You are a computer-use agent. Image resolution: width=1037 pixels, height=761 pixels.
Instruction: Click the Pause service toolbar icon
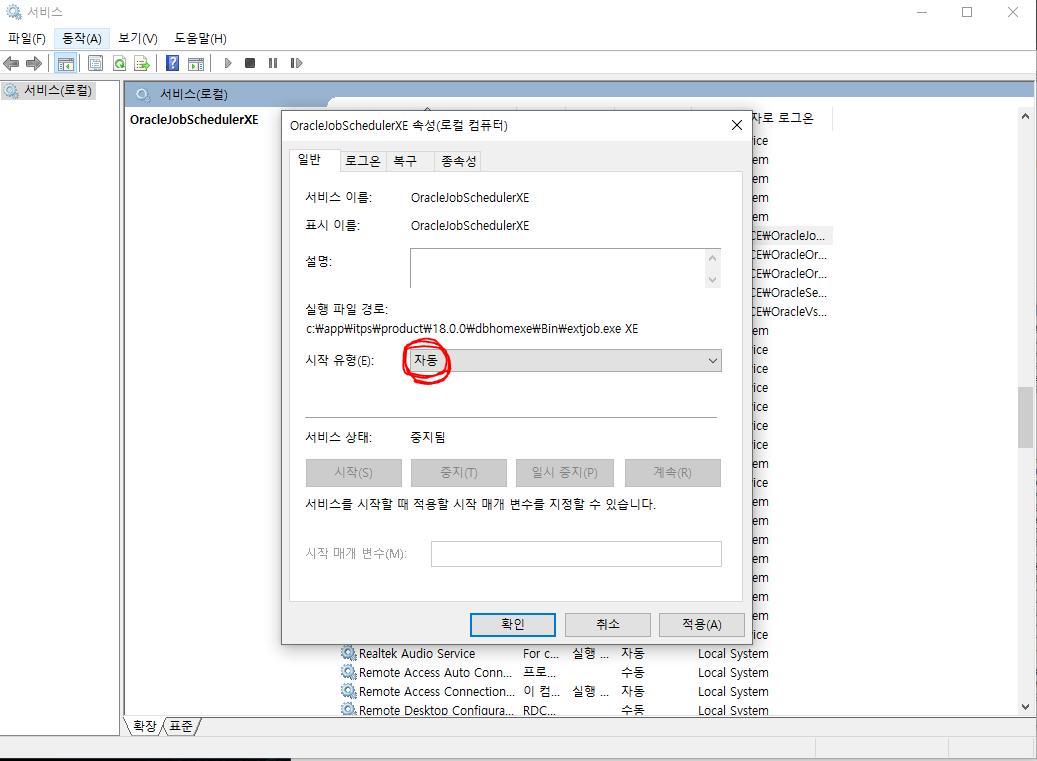[x=272, y=63]
